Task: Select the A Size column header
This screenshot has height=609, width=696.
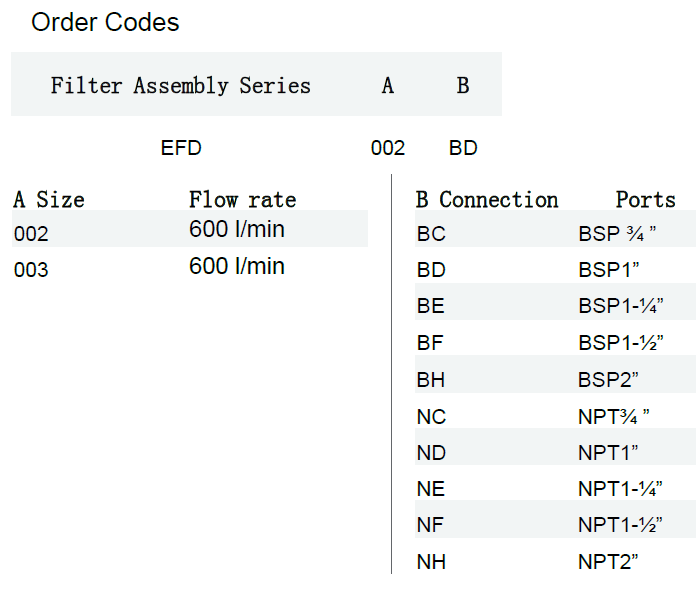Action: tap(49, 200)
